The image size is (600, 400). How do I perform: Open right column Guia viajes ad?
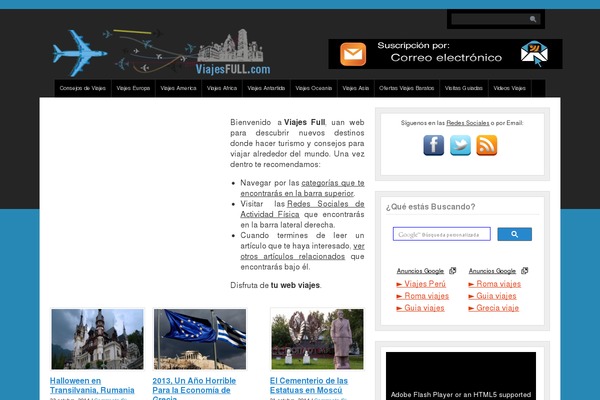tap(492, 296)
